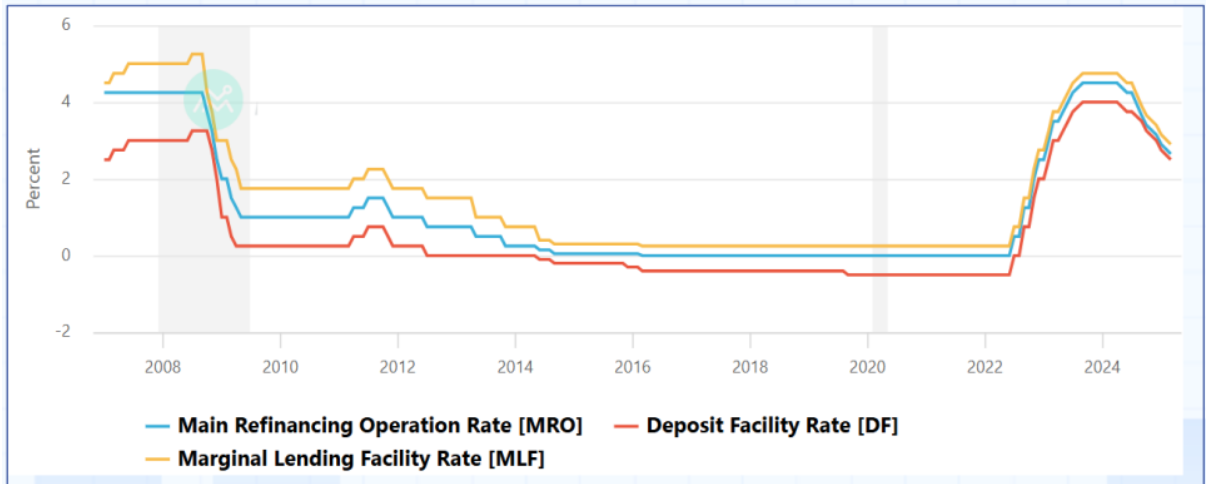Click the y-axis value 6
Image resolution: width=1210 pixels, height=484 pixels.
click(66, 24)
